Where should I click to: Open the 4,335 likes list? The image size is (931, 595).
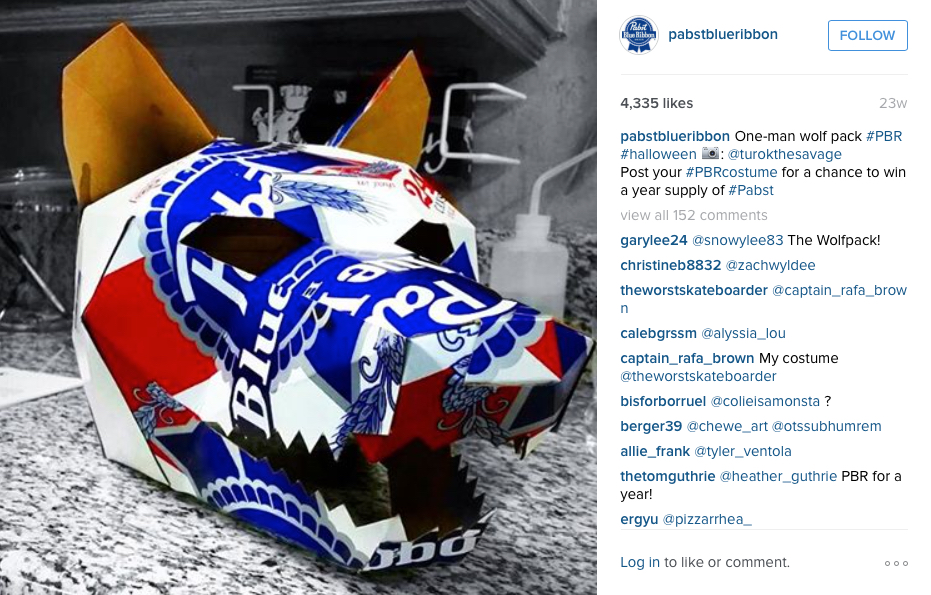656,103
